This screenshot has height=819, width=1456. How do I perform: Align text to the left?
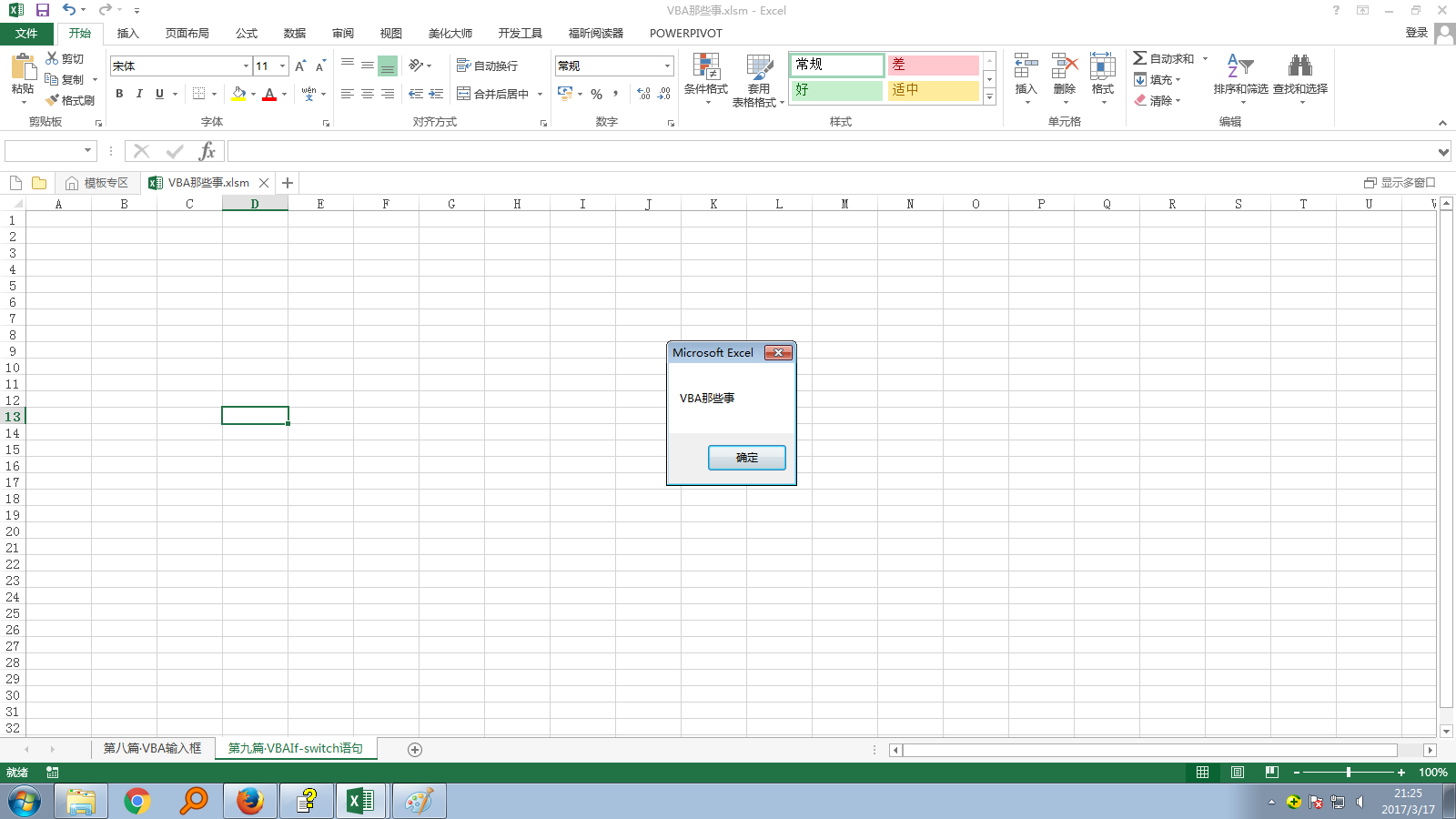[x=348, y=94]
